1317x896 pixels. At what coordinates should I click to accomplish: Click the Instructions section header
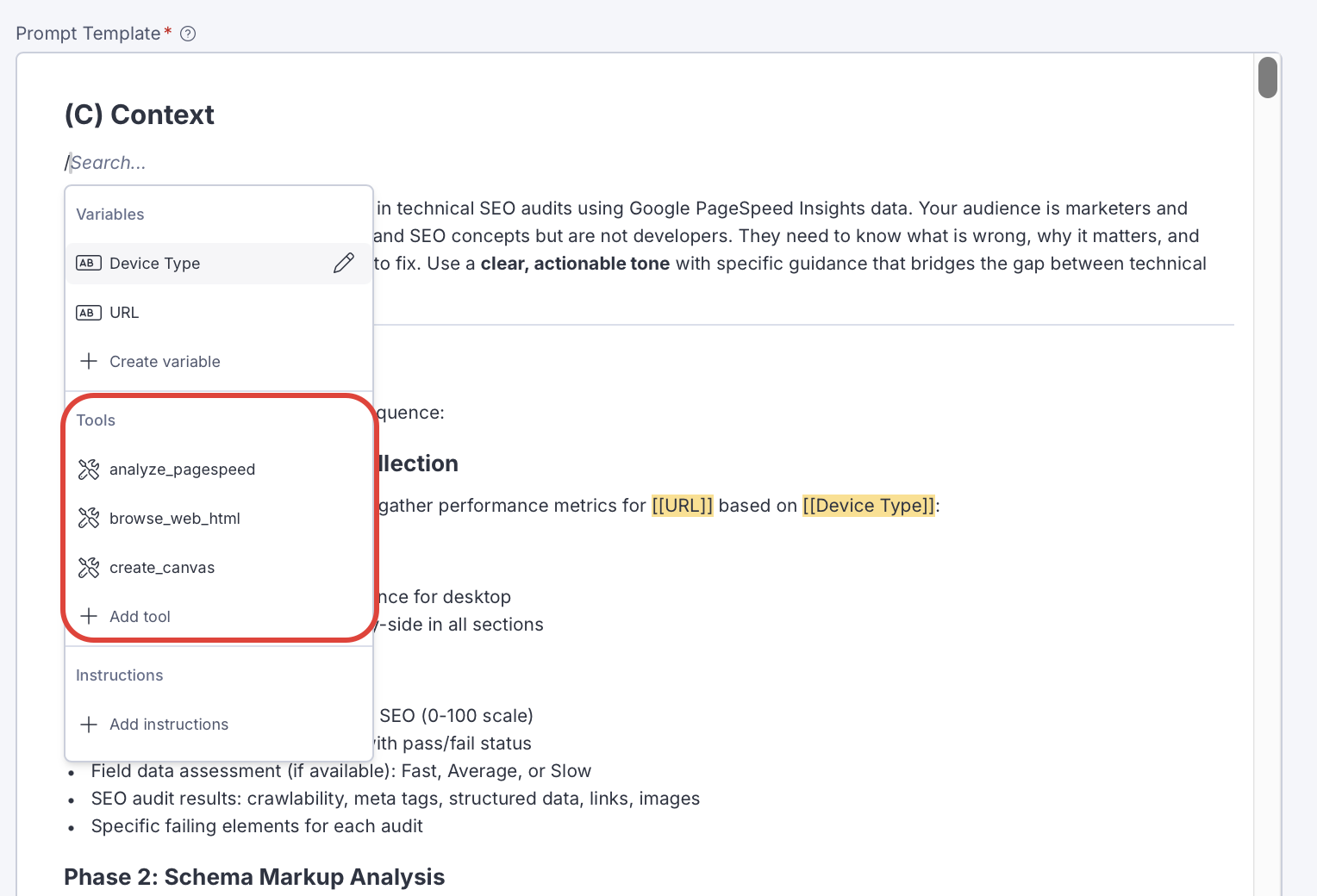click(120, 675)
